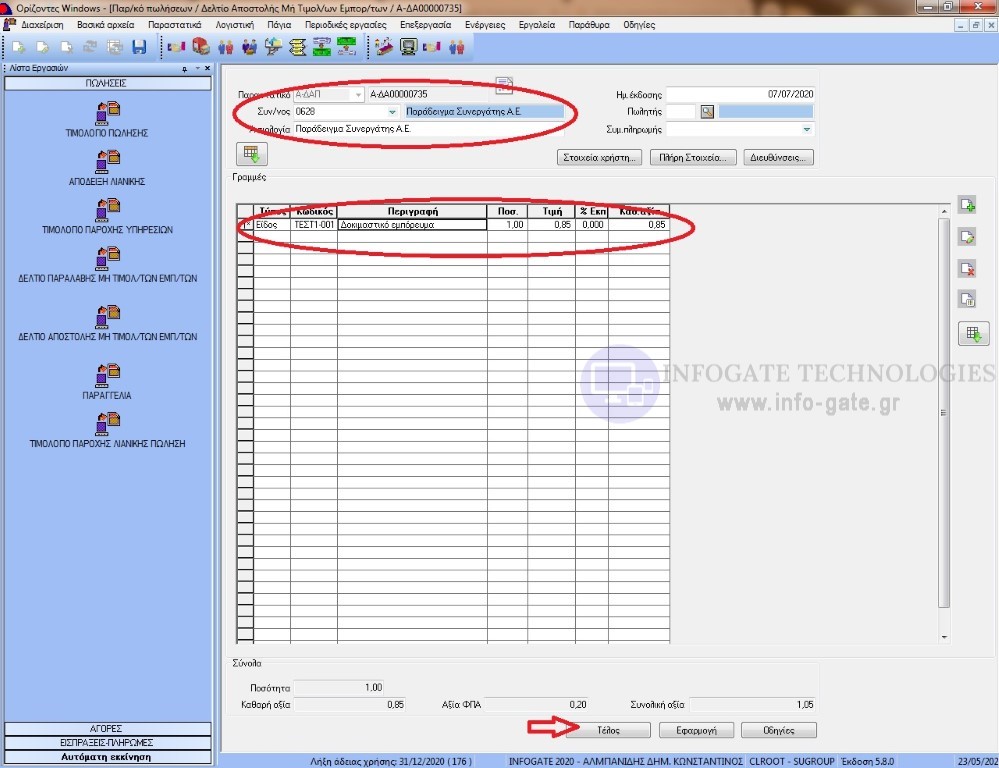Click the salesperson lookup search icon

[x=707, y=112]
